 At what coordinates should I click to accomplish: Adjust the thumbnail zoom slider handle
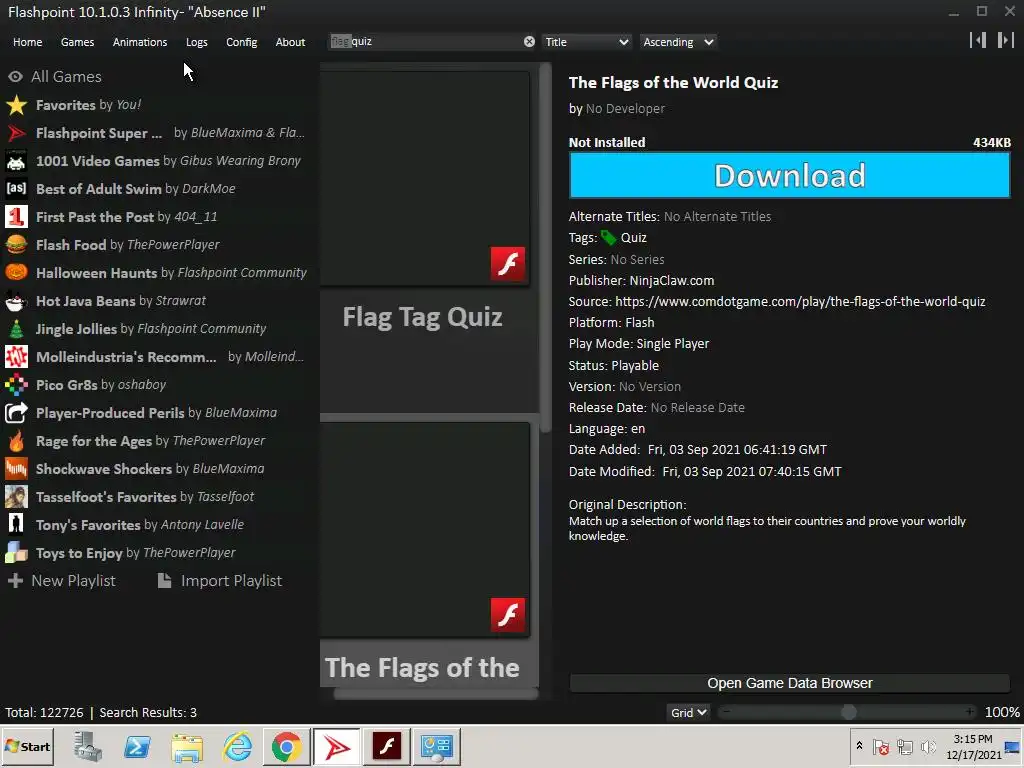[x=848, y=712]
